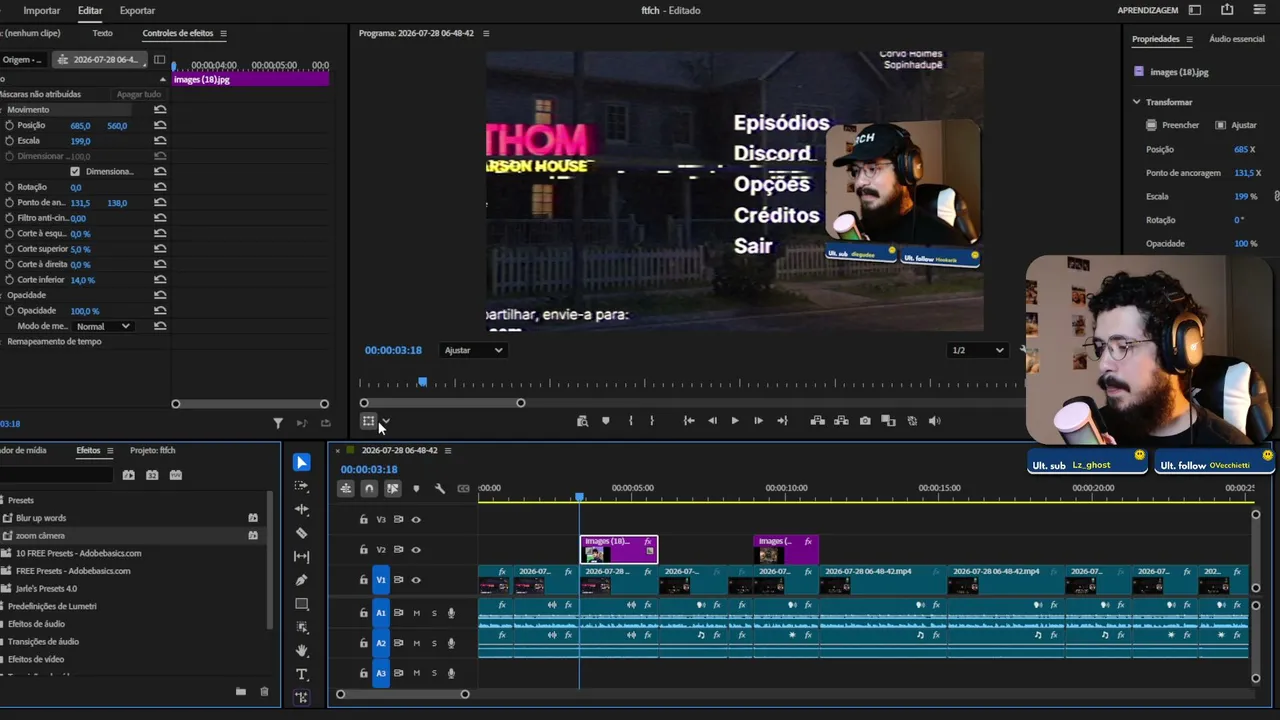Add marker from timeline toolbar
This screenshot has height=720, width=1280.
pos(416,488)
